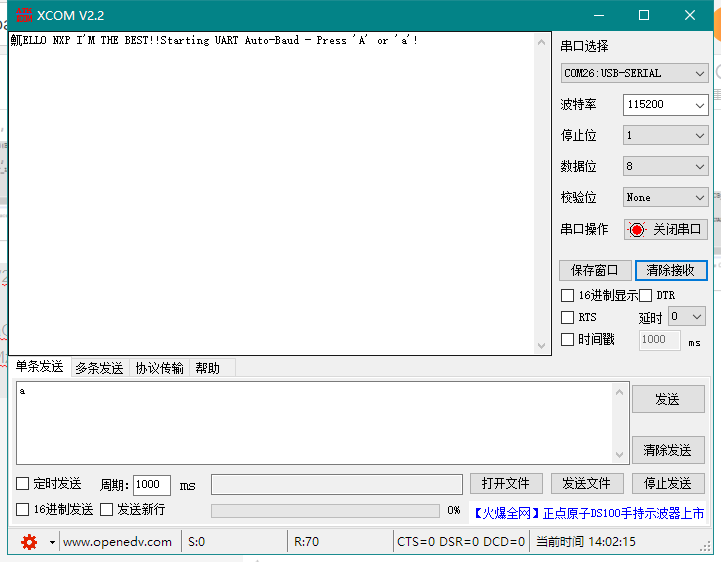The width and height of the screenshot is (721, 562).
Task: Toggle the RTS checkbox
Action: click(x=567, y=317)
